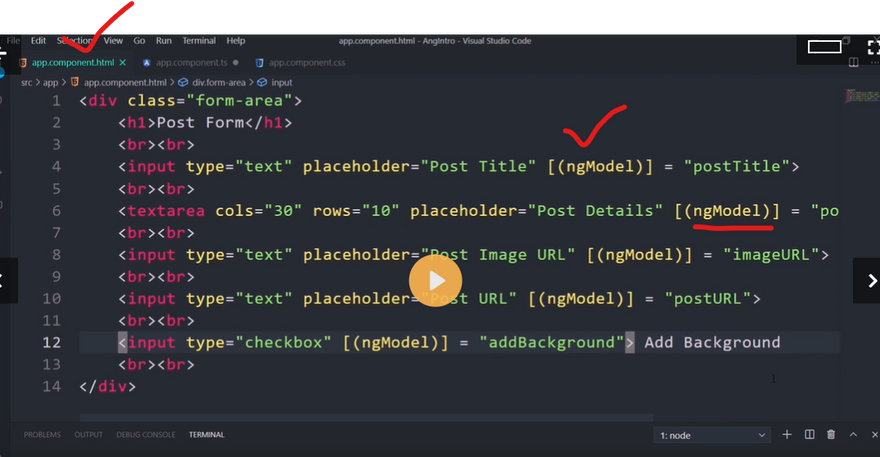
Task: Show the PROBLEMS panel tab
Action: click(42, 435)
